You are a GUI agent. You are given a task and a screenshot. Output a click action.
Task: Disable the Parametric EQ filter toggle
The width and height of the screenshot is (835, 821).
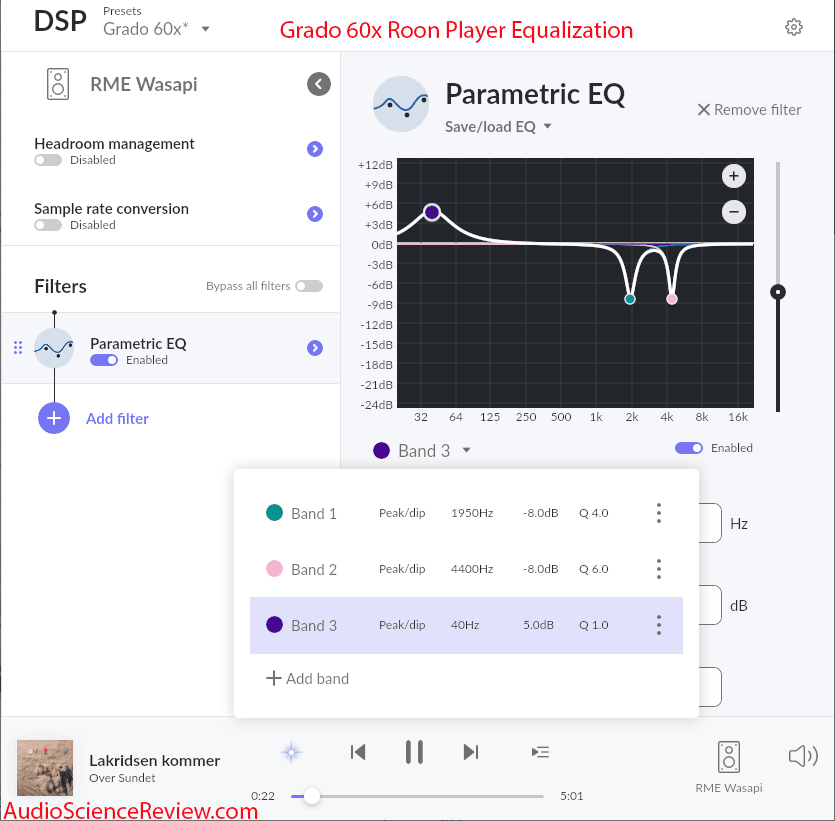pos(104,360)
